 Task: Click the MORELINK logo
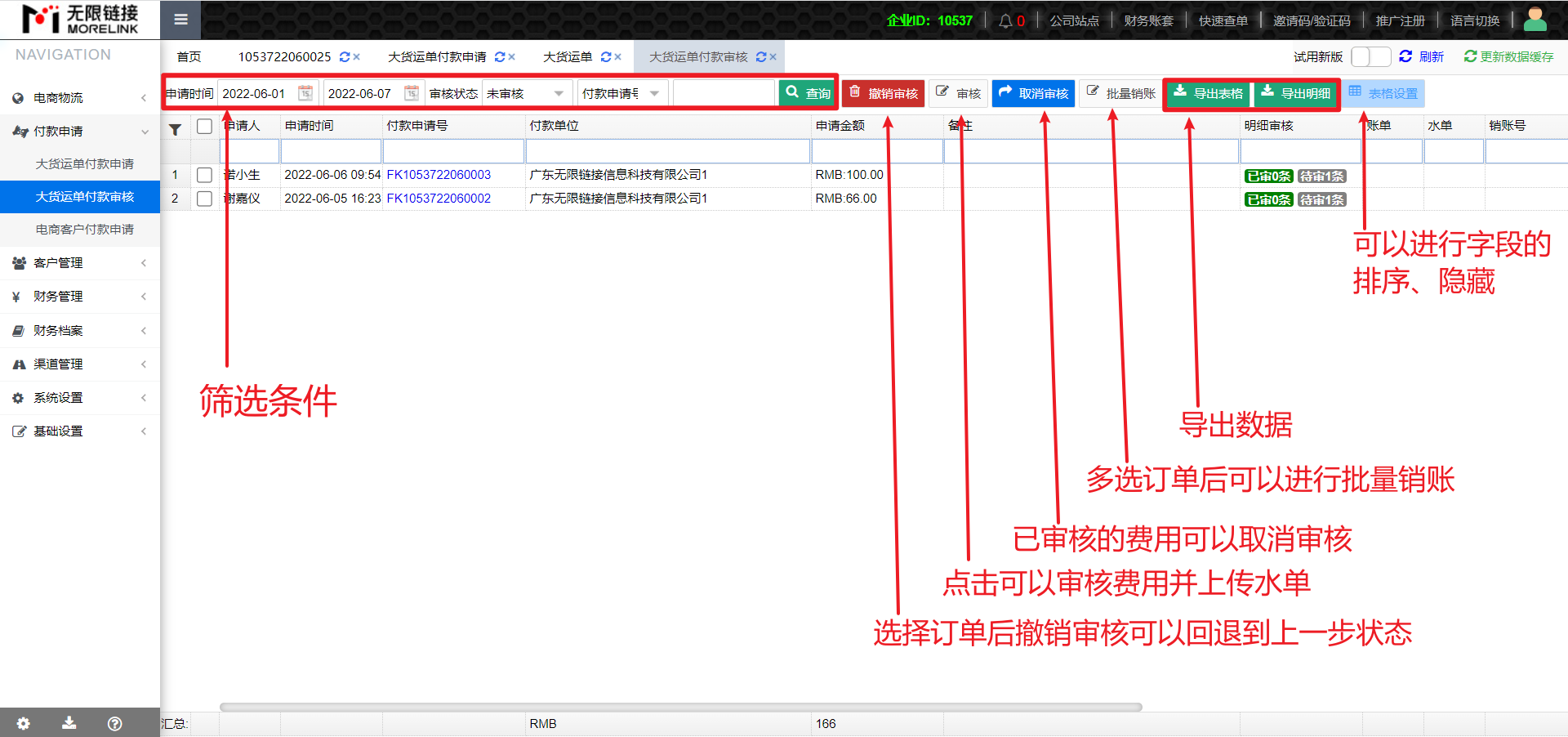tap(80, 20)
